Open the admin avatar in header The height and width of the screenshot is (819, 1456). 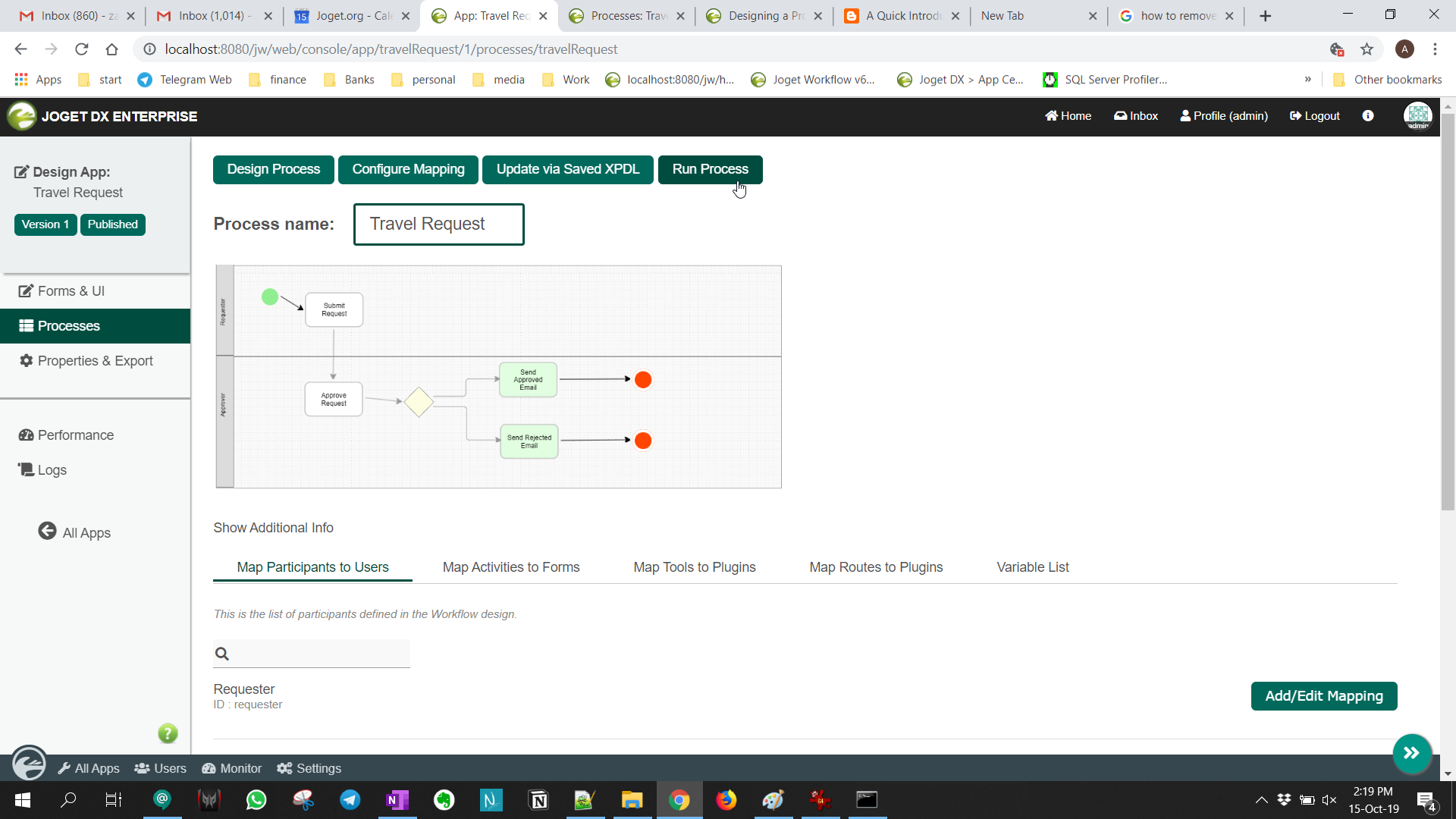point(1417,116)
